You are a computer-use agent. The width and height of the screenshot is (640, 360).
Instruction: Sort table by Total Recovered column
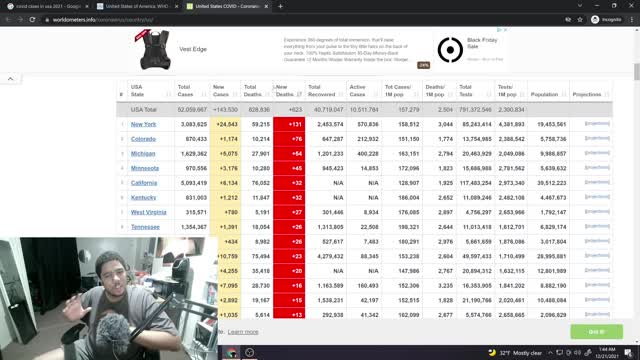(x=325, y=91)
